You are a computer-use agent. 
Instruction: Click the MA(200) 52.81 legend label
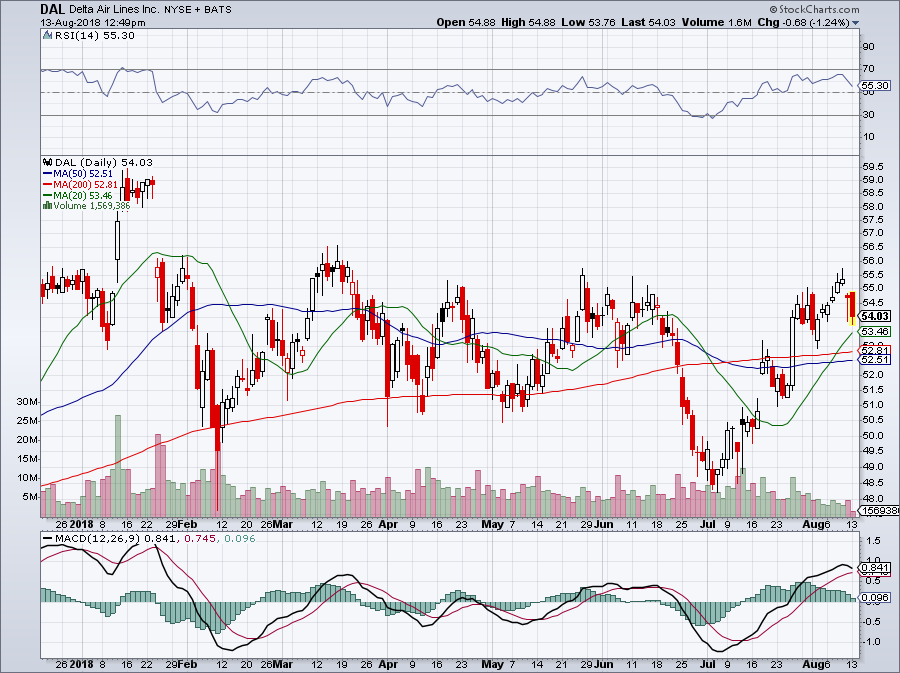click(x=86, y=185)
